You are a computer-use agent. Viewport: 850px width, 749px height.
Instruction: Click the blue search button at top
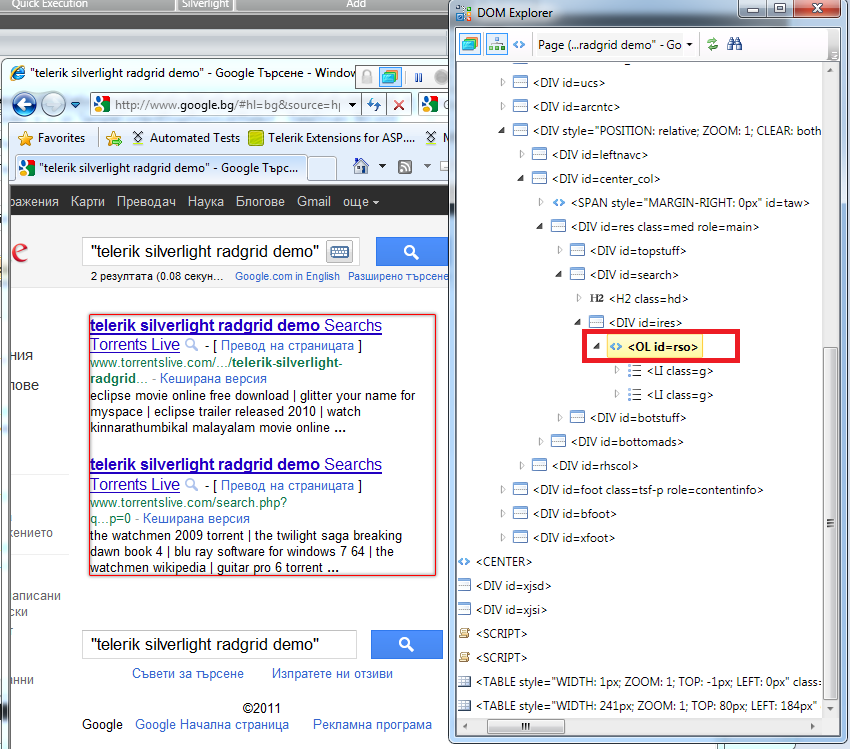411,251
